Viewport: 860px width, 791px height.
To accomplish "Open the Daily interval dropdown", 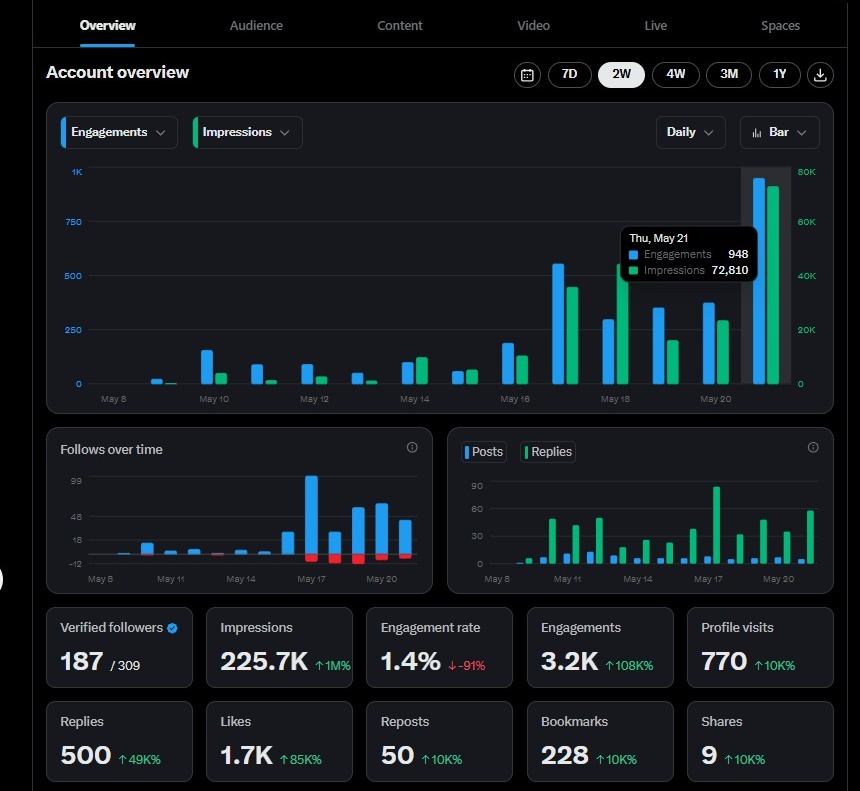I will (x=691, y=132).
